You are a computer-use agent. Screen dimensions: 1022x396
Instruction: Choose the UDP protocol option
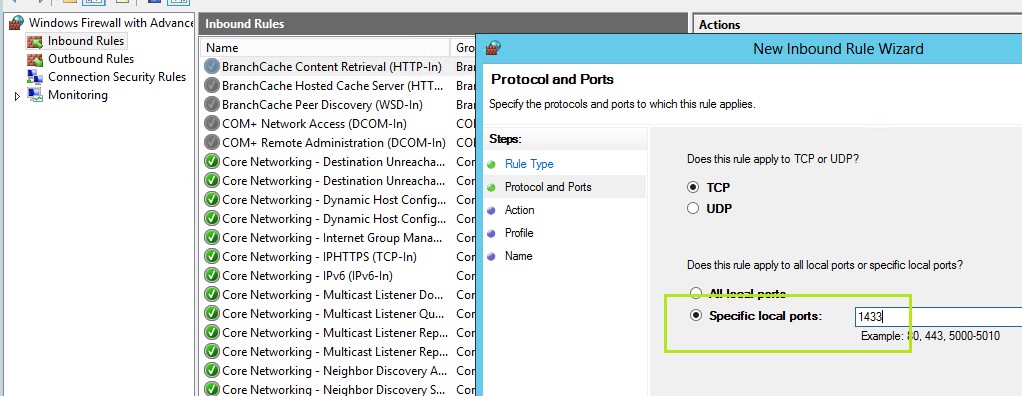[x=694, y=209]
